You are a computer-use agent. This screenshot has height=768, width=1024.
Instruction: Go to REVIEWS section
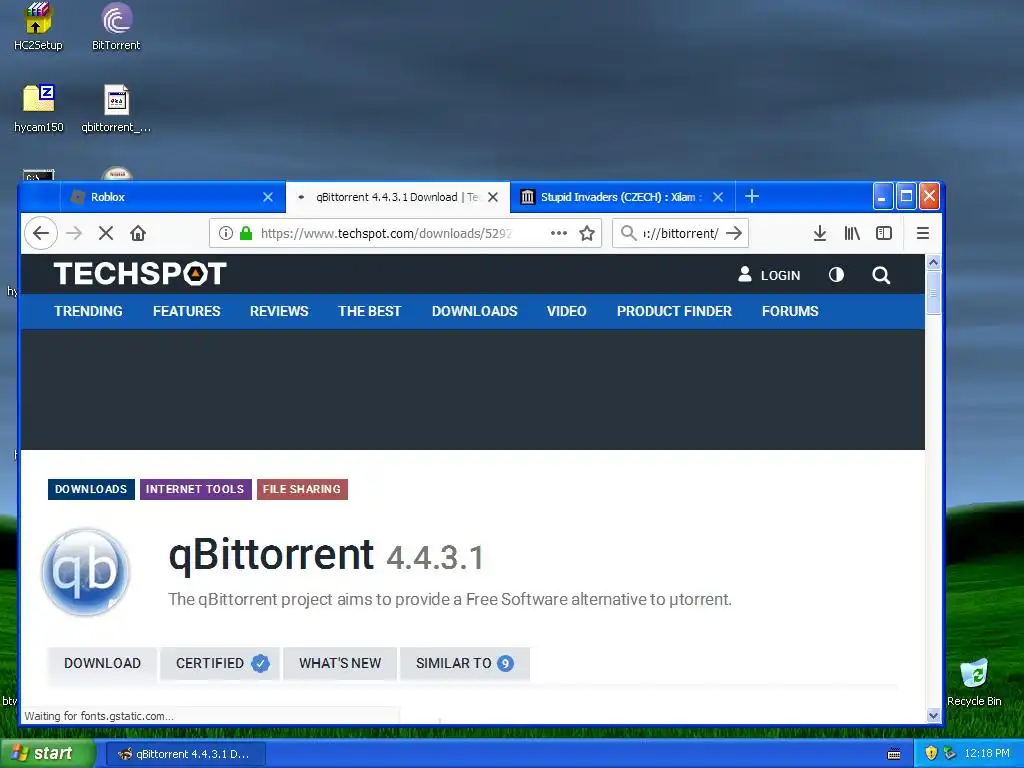tap(279, 312)
